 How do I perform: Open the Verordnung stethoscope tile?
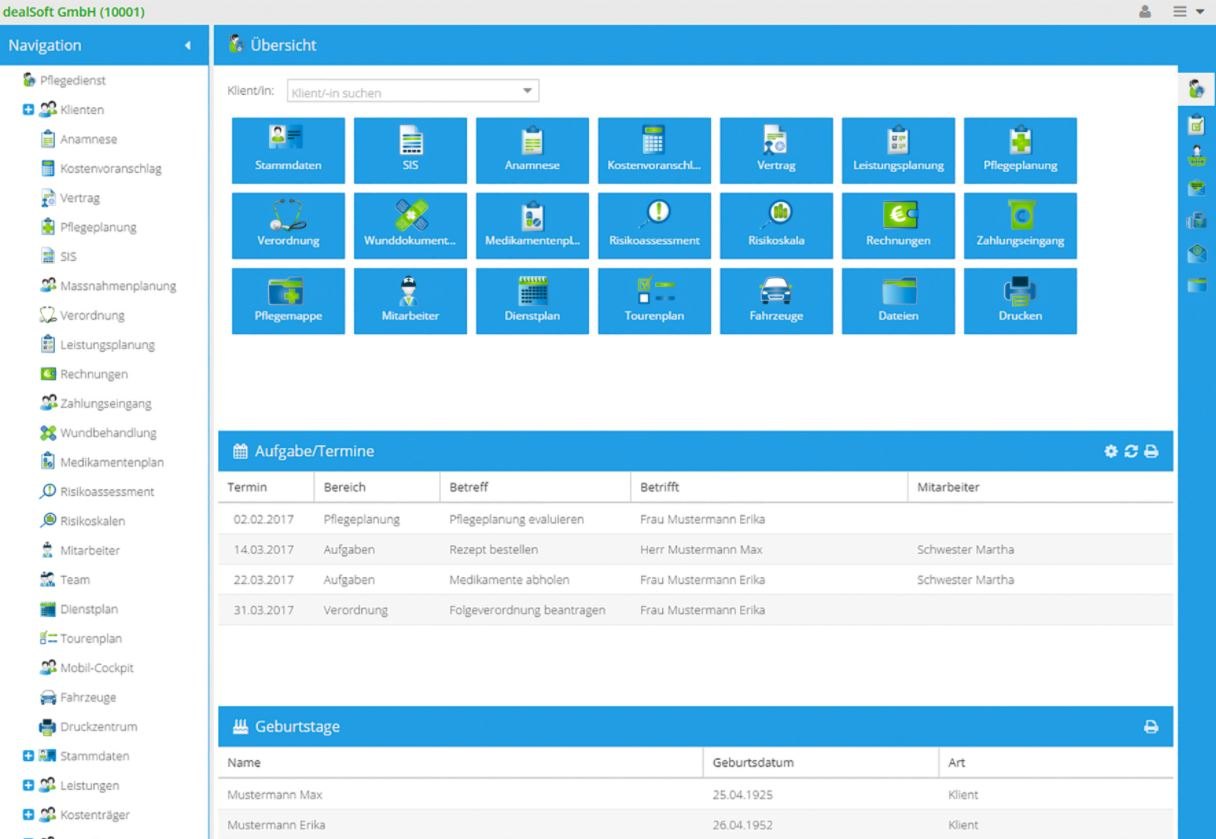[x=288, y=225]
